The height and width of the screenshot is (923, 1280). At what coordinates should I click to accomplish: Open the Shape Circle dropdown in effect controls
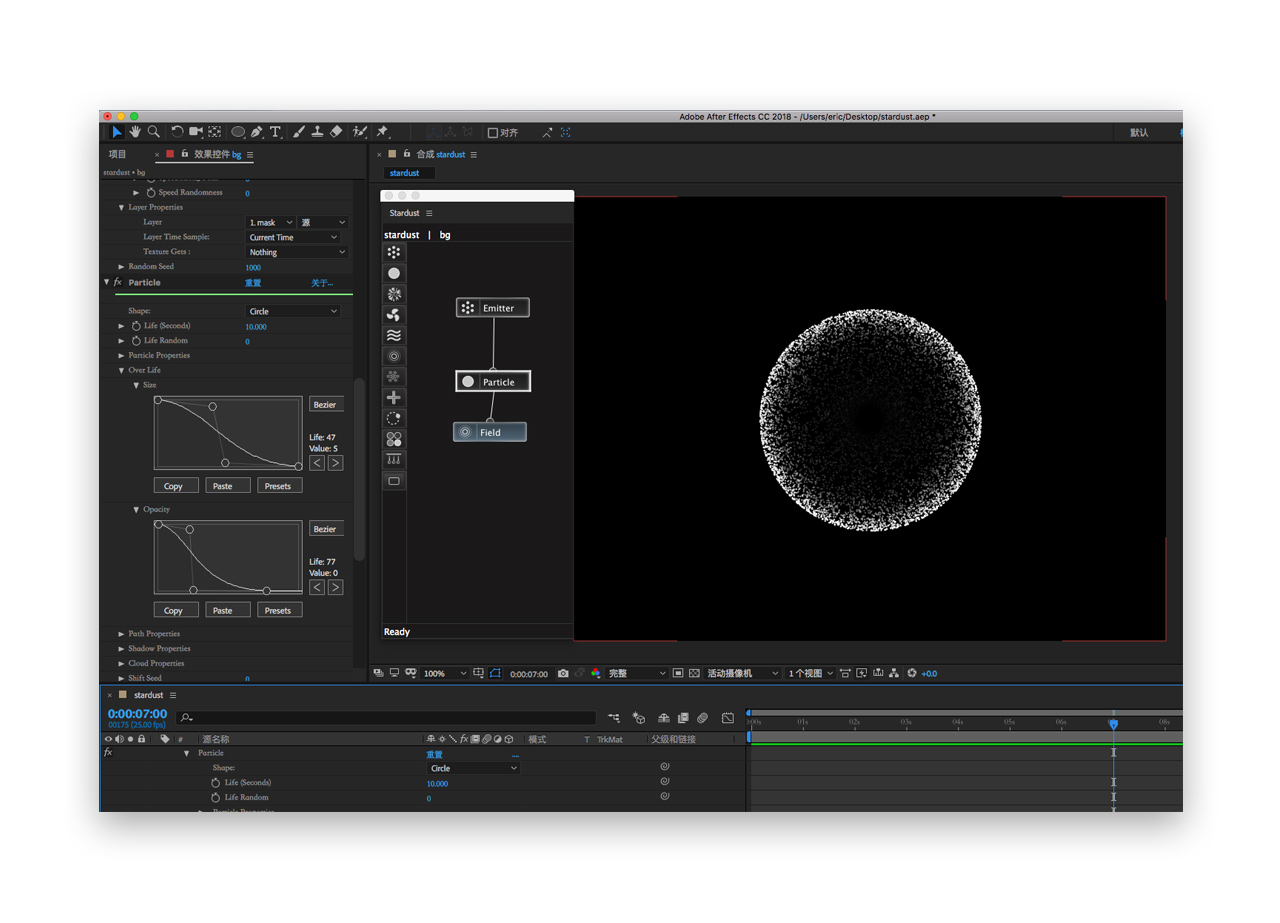294,311
